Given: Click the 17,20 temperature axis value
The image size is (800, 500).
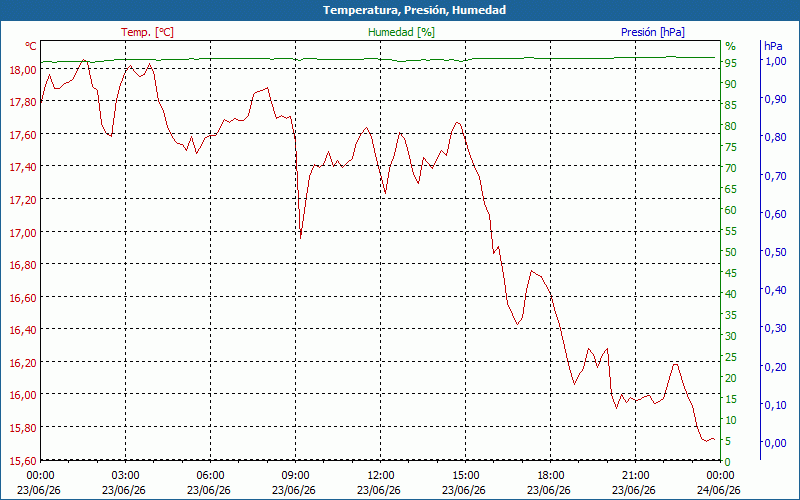Looking at the screenshot, I should (23, 200).
